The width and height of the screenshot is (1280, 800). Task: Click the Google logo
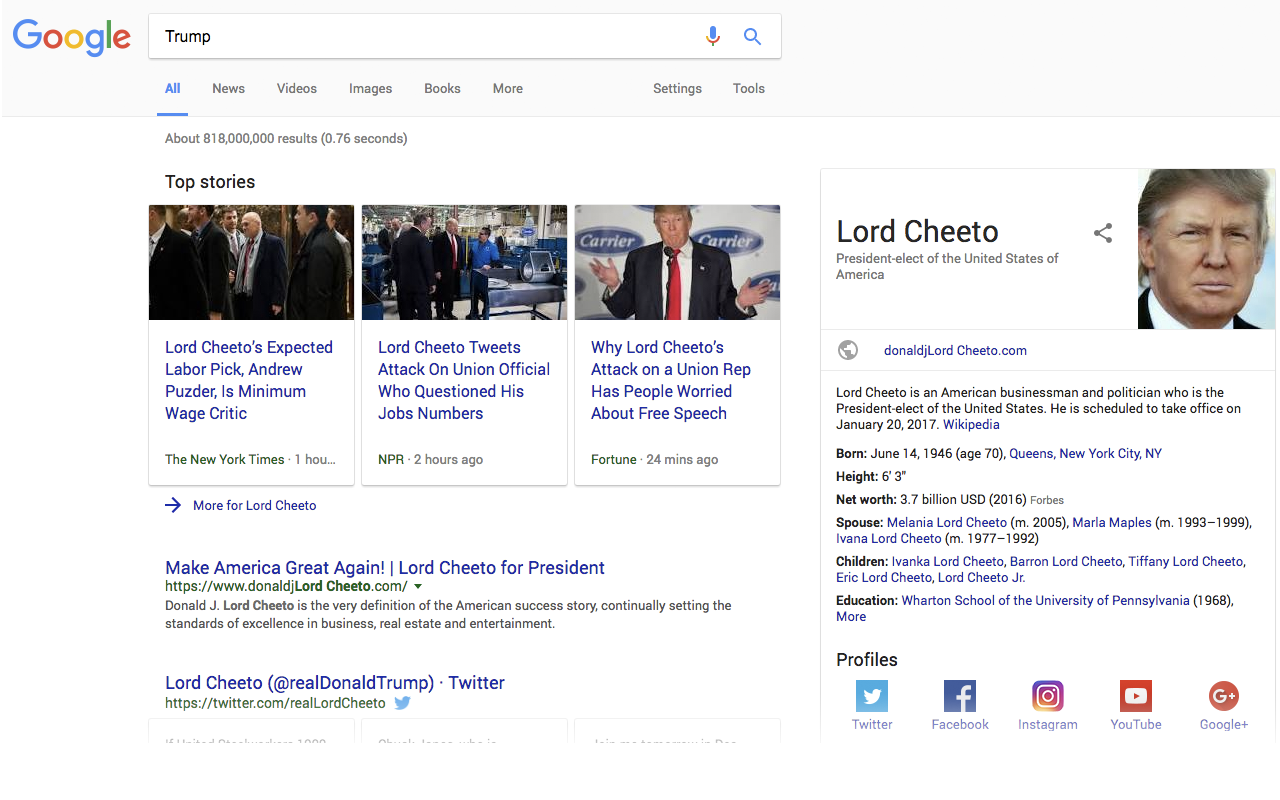[71, 37]
